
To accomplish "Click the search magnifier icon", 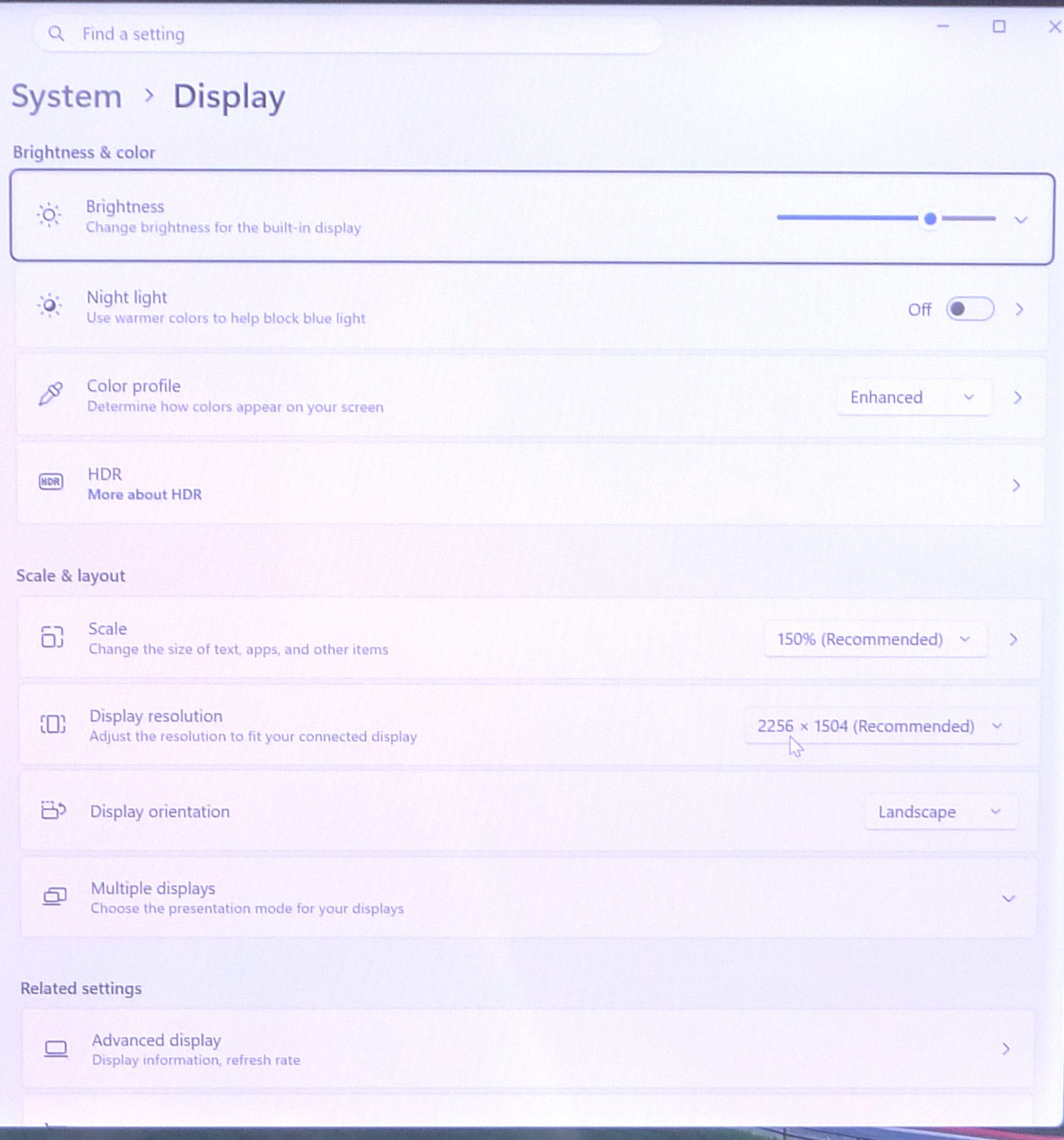I will point(56,33).
